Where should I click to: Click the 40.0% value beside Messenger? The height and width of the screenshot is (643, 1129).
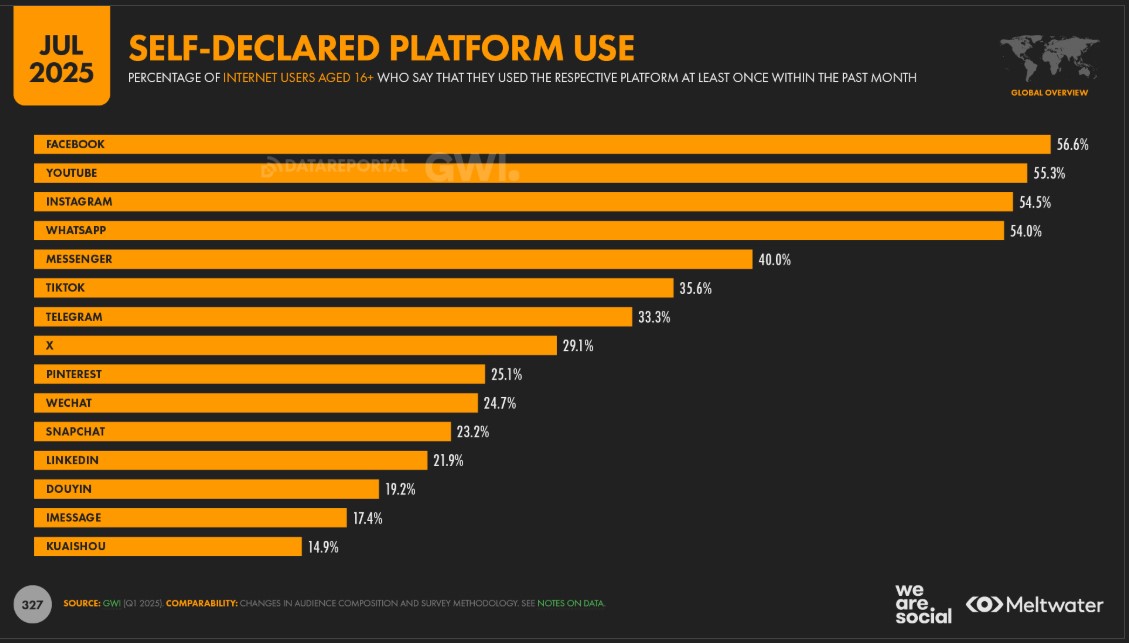(775, 260)
